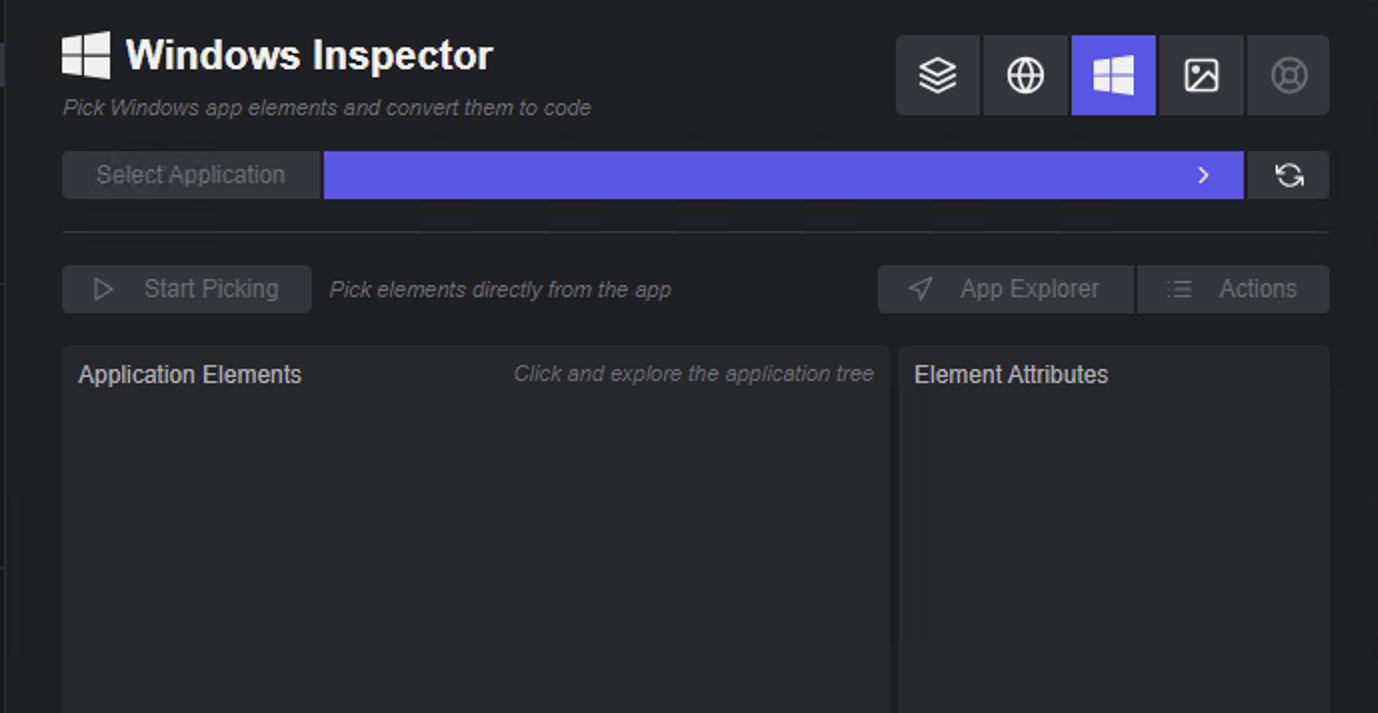Image resolution: width=1378 pixels, height=713 pixels.
Task: Open the App Explorer
Action: tap(1006, 289)
